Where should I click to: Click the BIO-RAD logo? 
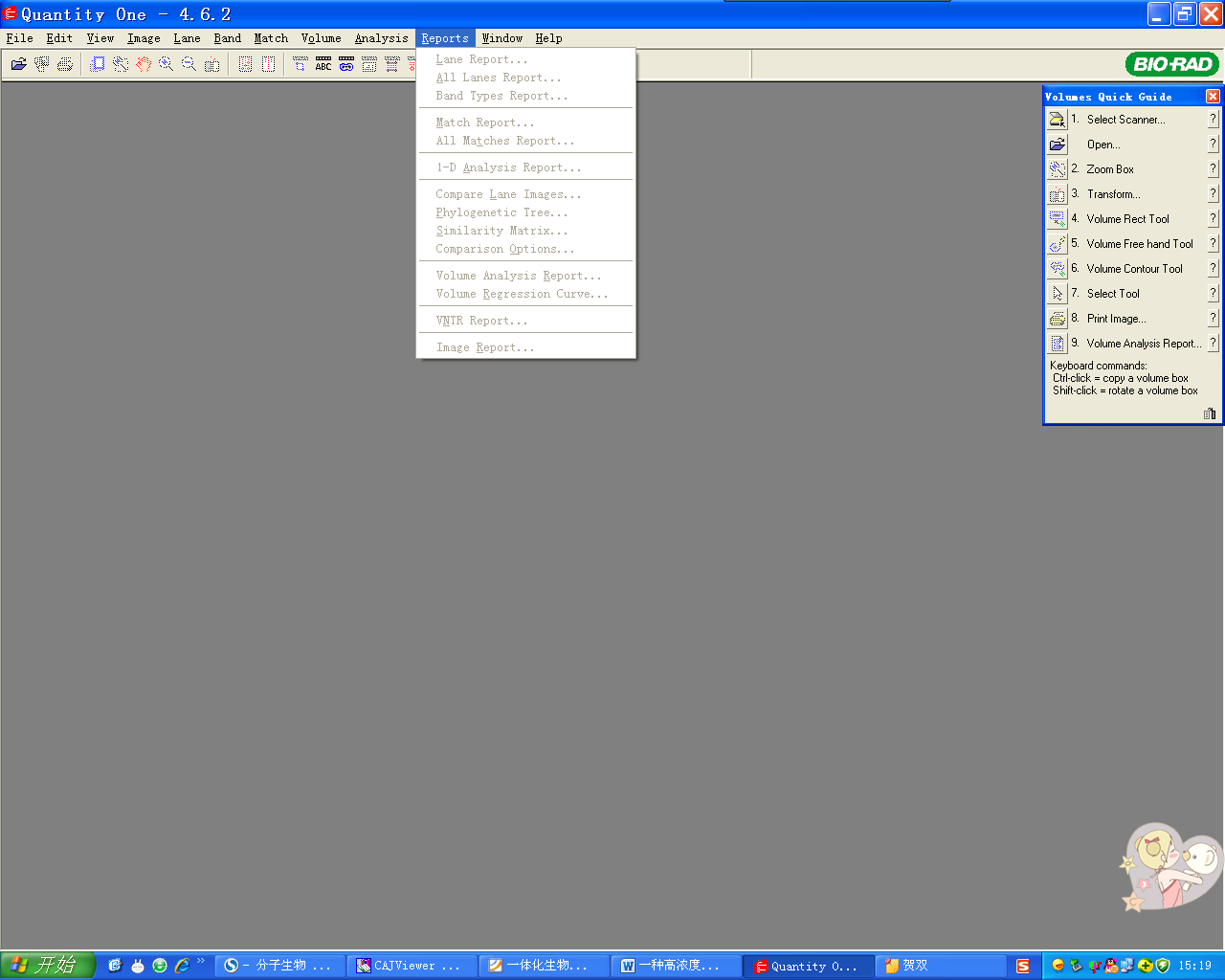point(1172,64)
